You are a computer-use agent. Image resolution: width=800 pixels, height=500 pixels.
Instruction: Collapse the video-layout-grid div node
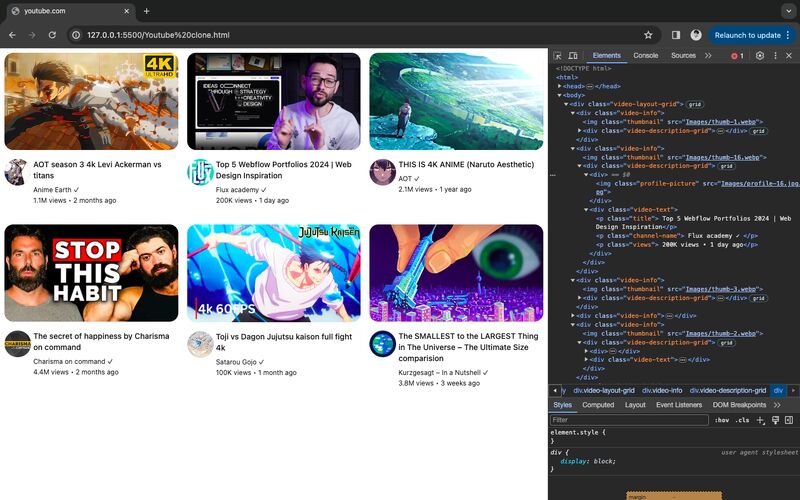pyautogui.click(x=566, y=104)
